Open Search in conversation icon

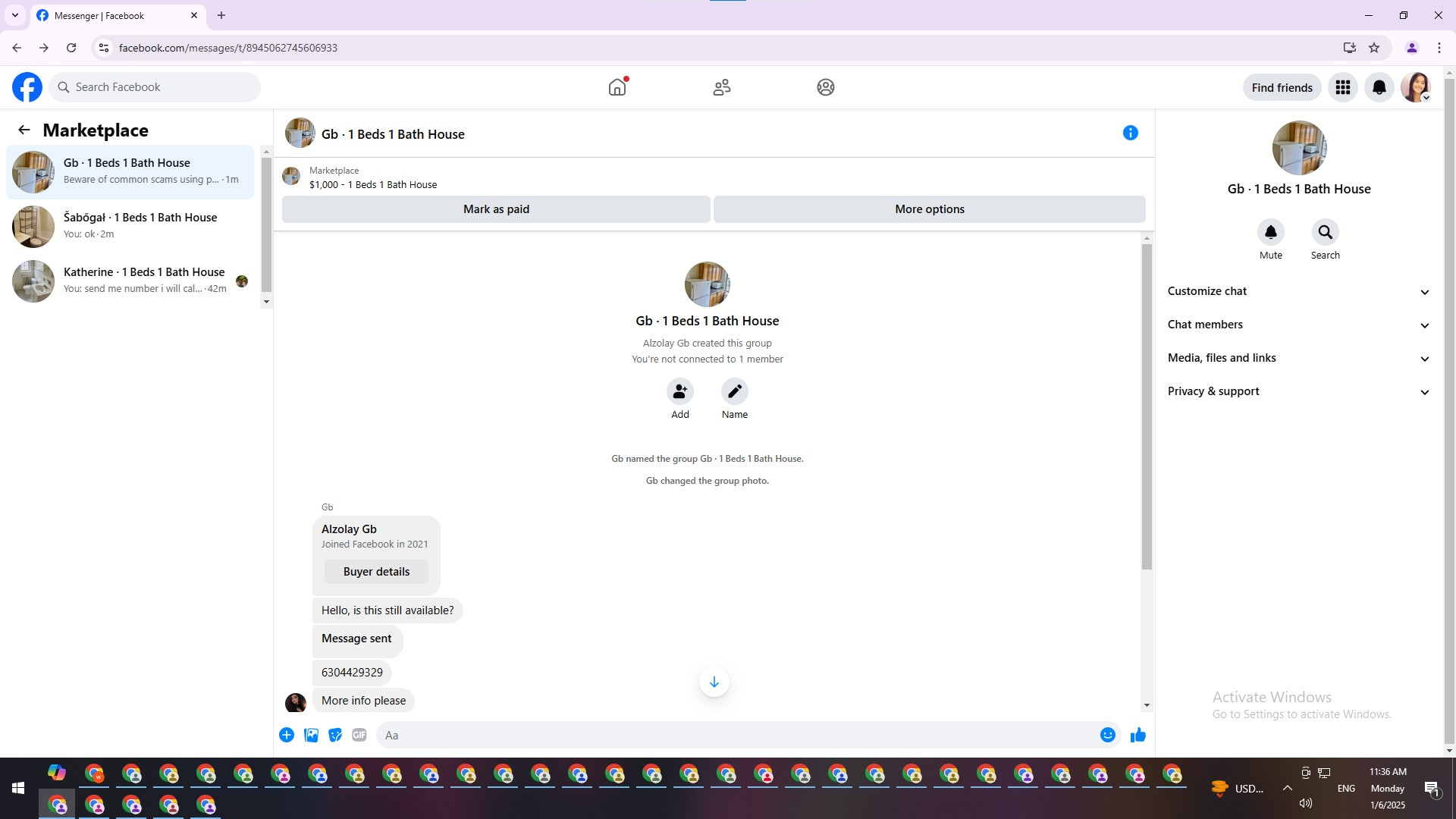coord(1325,232)
